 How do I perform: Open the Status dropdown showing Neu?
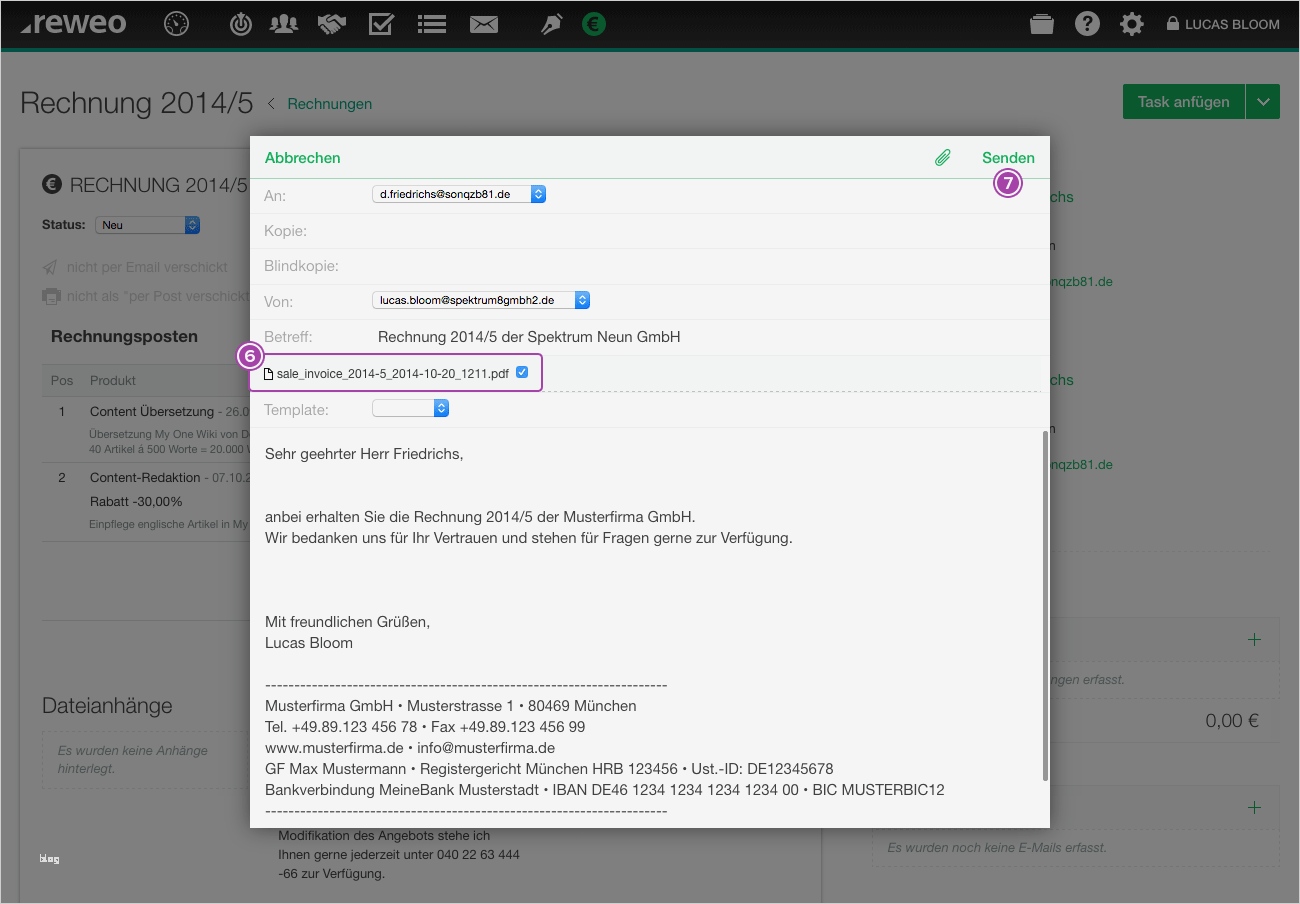pyautogui.click(x=147, y=224)
